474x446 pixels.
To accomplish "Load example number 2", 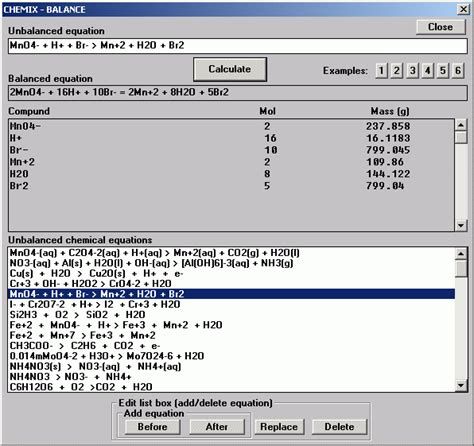I will (397, 71).
